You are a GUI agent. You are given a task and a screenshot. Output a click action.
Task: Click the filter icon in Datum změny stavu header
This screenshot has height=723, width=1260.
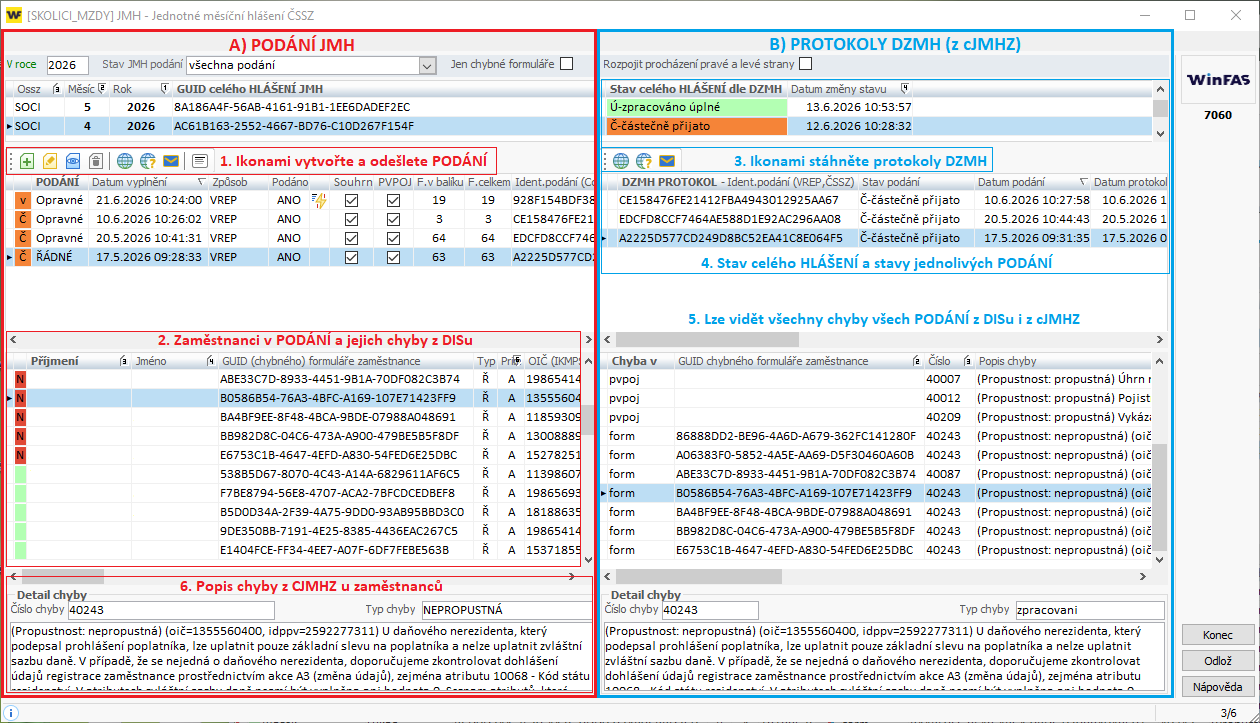click(x=905, y=88)
